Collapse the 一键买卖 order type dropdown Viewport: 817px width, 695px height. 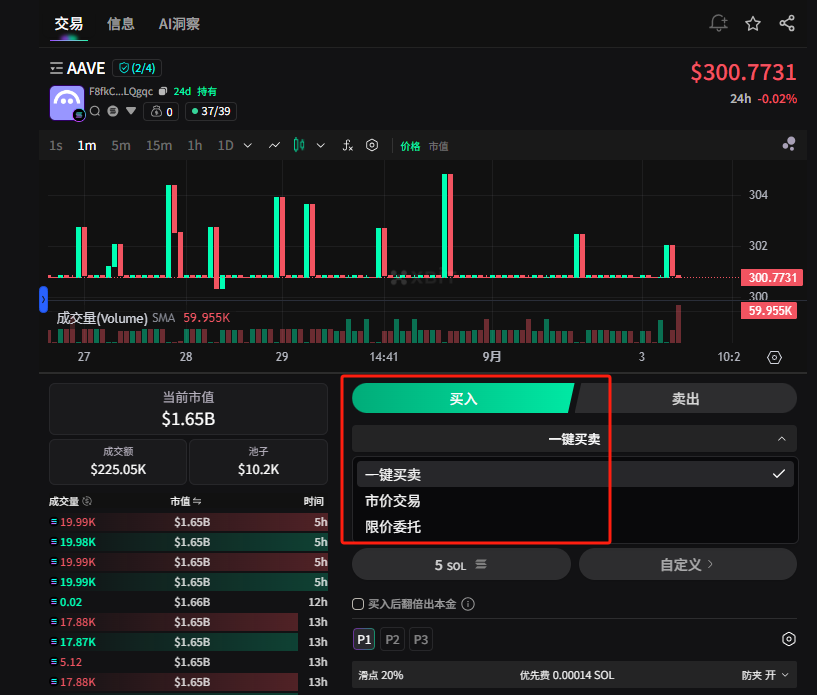pyautogui.click(x=780, y=438)
